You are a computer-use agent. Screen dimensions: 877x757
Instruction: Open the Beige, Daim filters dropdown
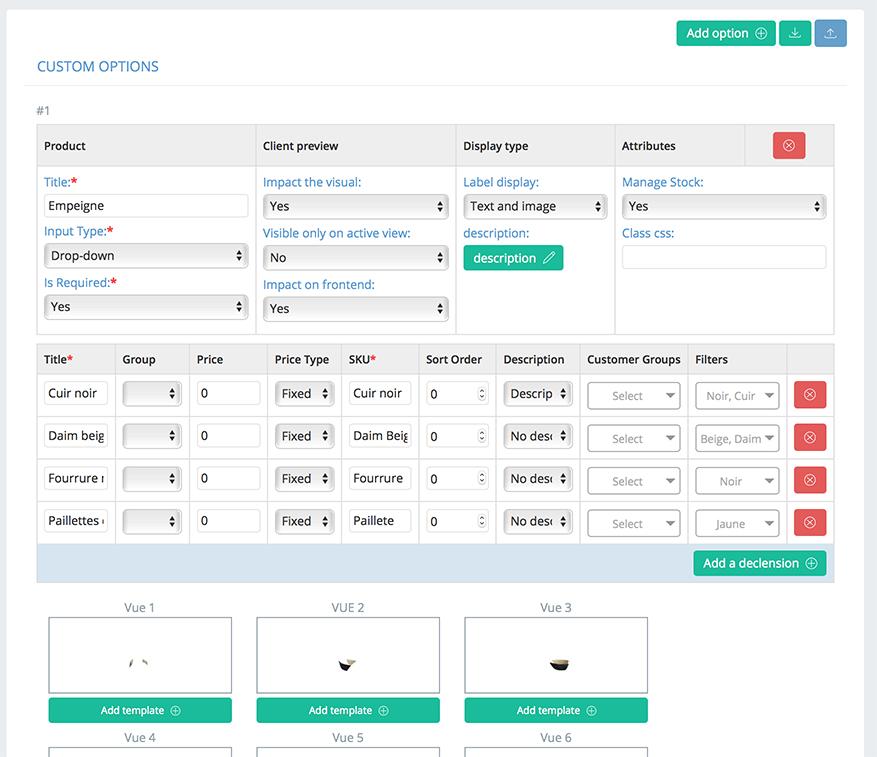(x=737, y=439)
